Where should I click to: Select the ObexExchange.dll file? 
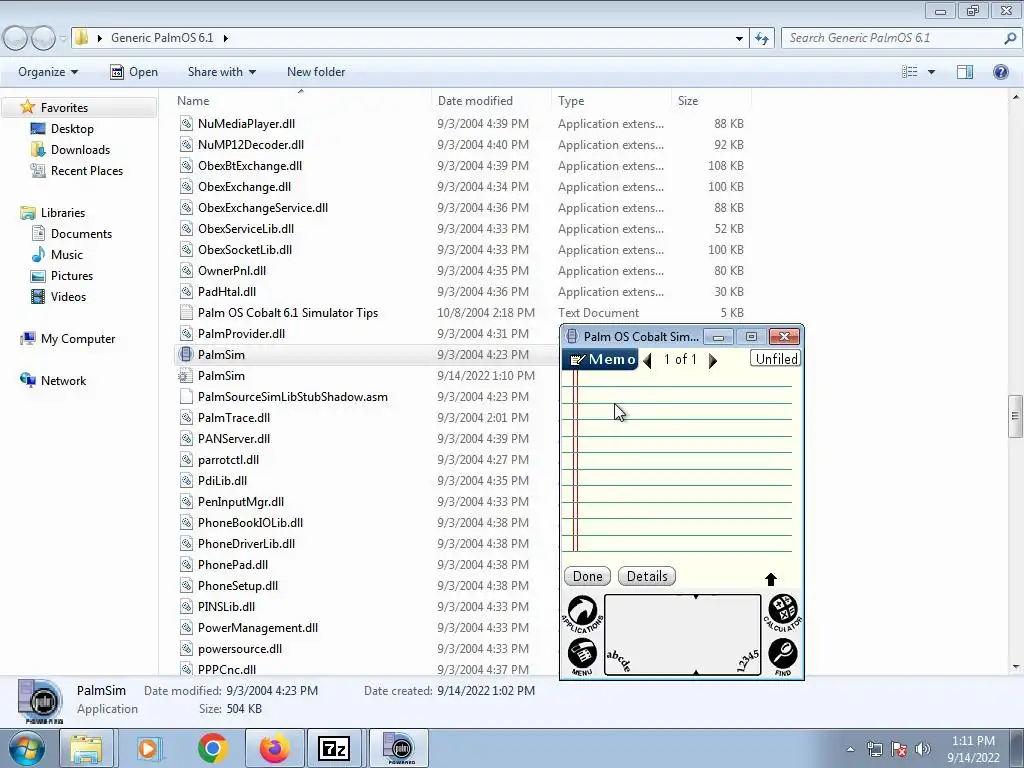[244, 187]
